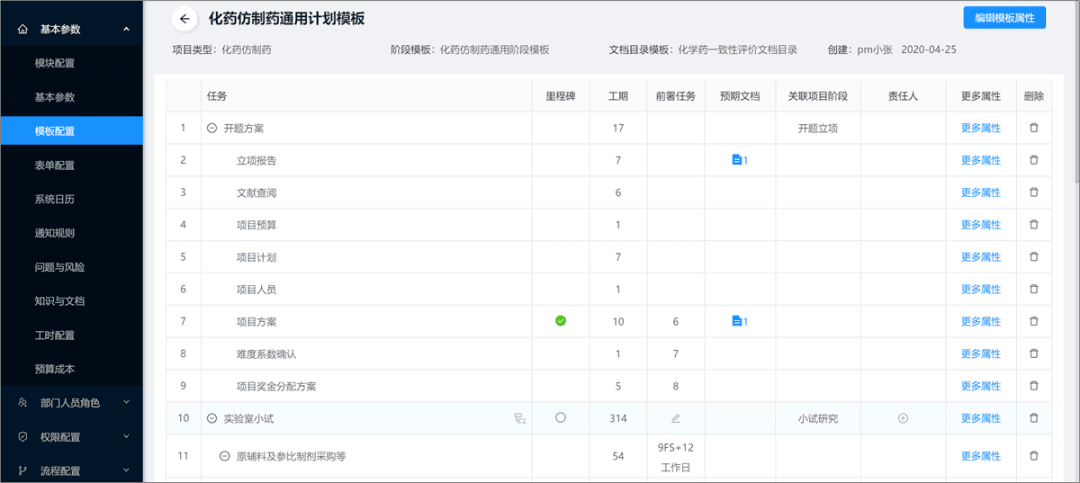Add responsible person plus icon for 实验室小试
The height and width of the screenshot is (483, 1080).
point(903,418)
